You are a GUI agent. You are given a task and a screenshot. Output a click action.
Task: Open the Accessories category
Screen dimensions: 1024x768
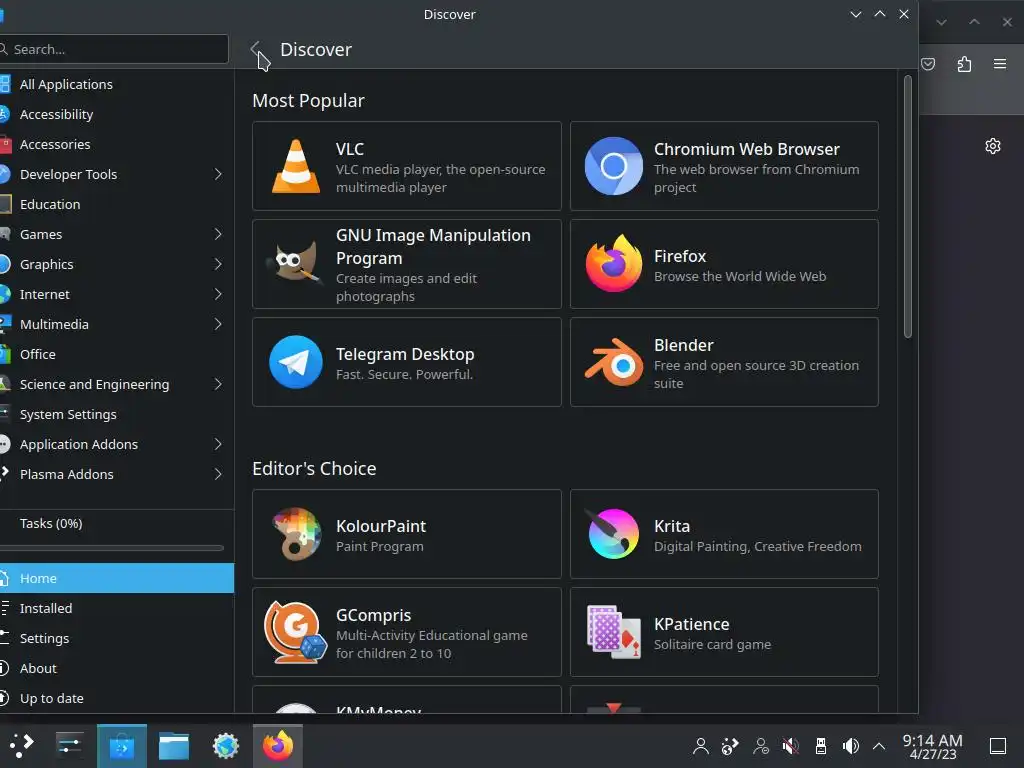pyautogui.click(x=117, y=144)
